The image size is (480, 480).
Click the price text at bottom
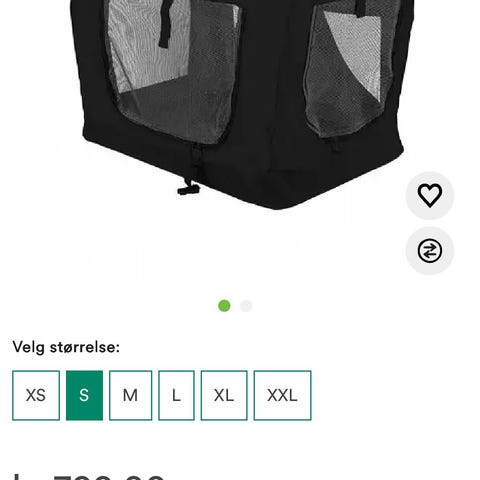(88, 476)
